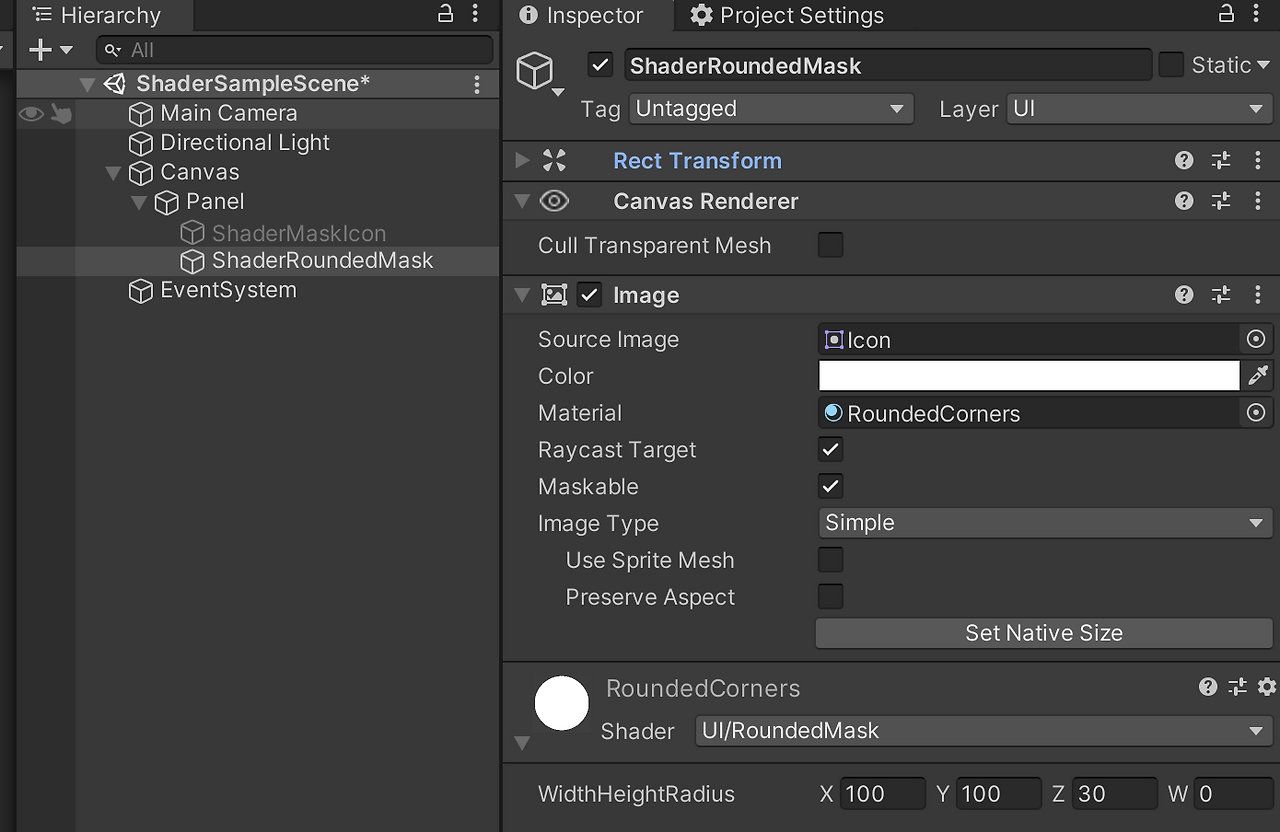1280x832 pixels.
Task: Click the white Color swatch
Action: (1028, 376)
